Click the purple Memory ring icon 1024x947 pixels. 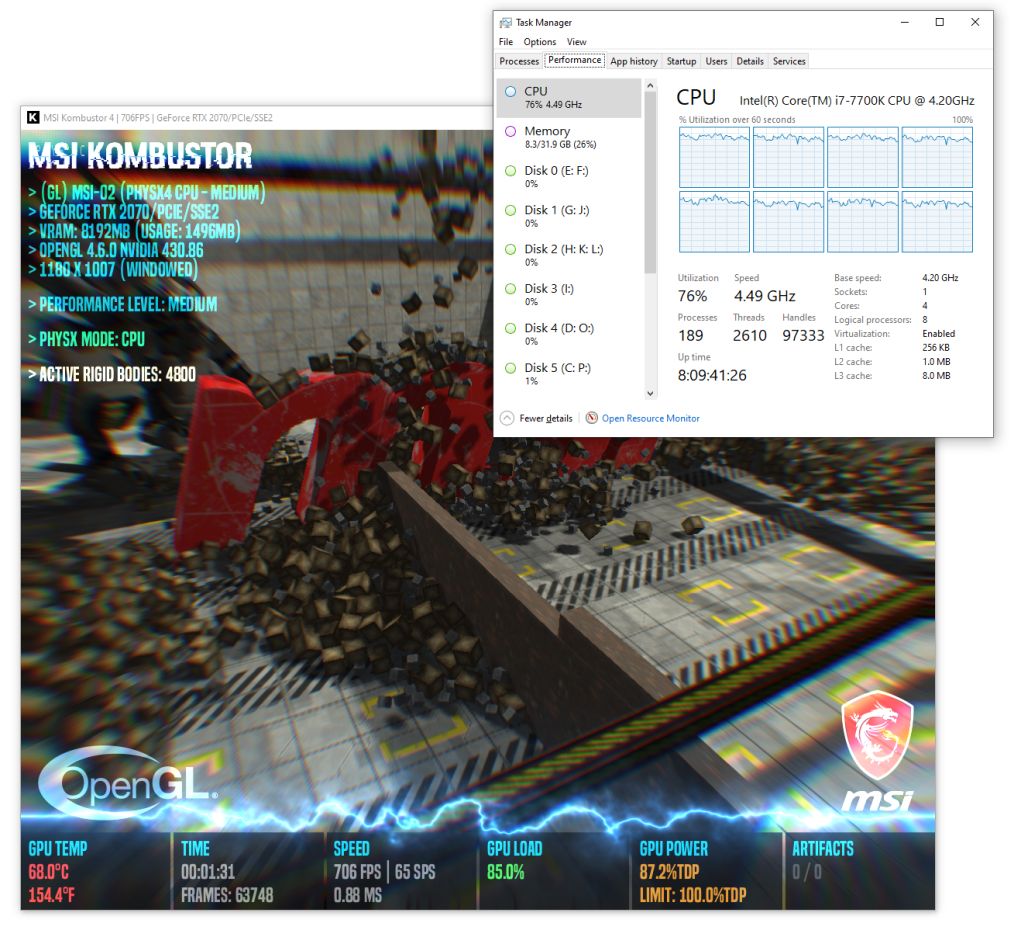click(x=510, y=131)
